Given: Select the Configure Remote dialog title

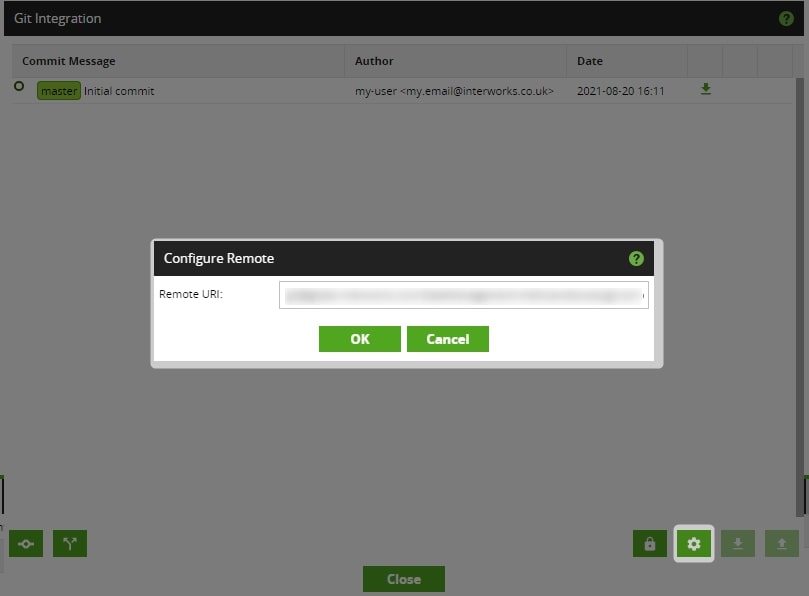Looking at the screenshot, I should point(219,258).
